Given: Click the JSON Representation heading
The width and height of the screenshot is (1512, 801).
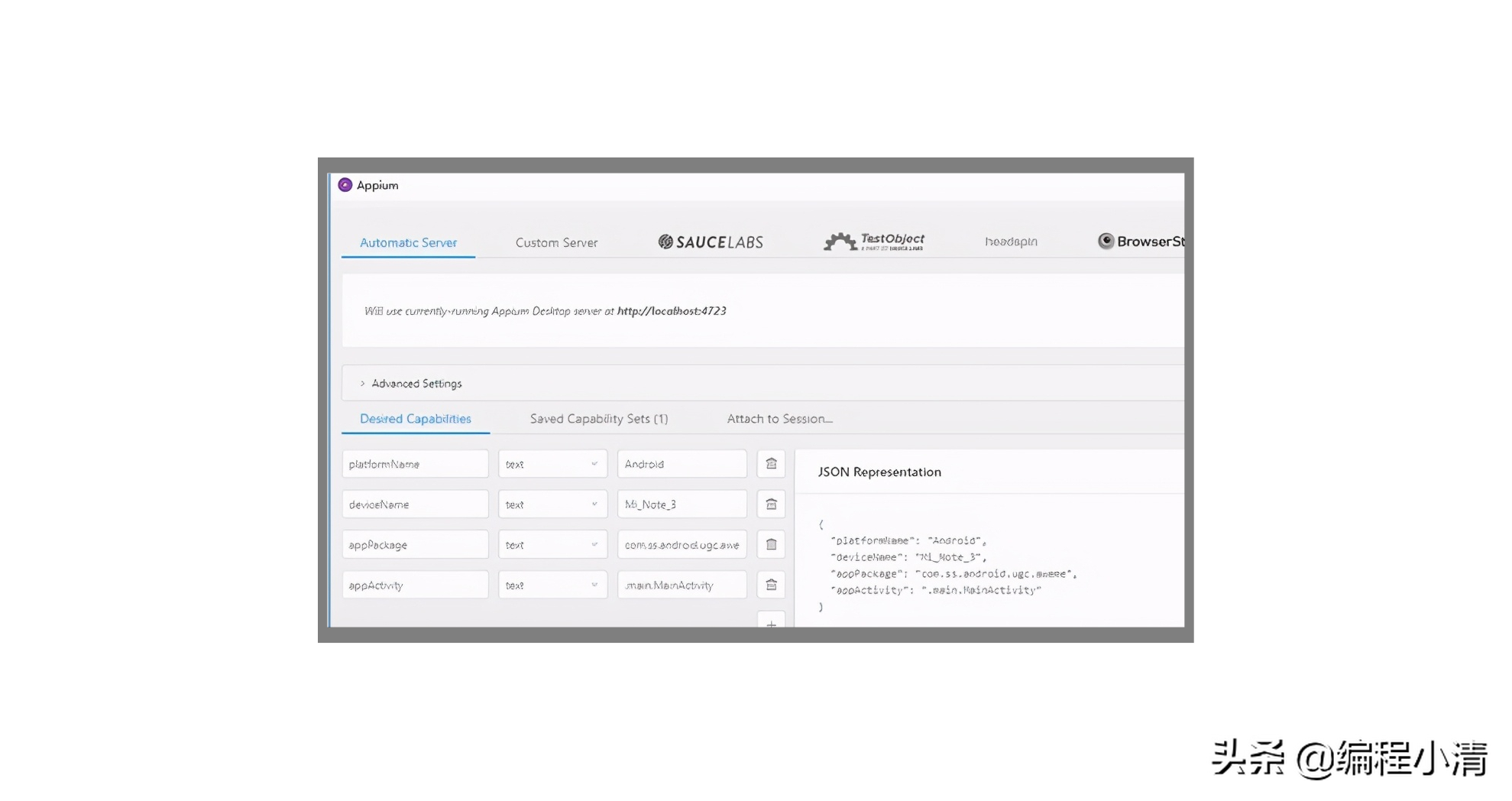Looking at the screenshot, I should coord(879,472).
